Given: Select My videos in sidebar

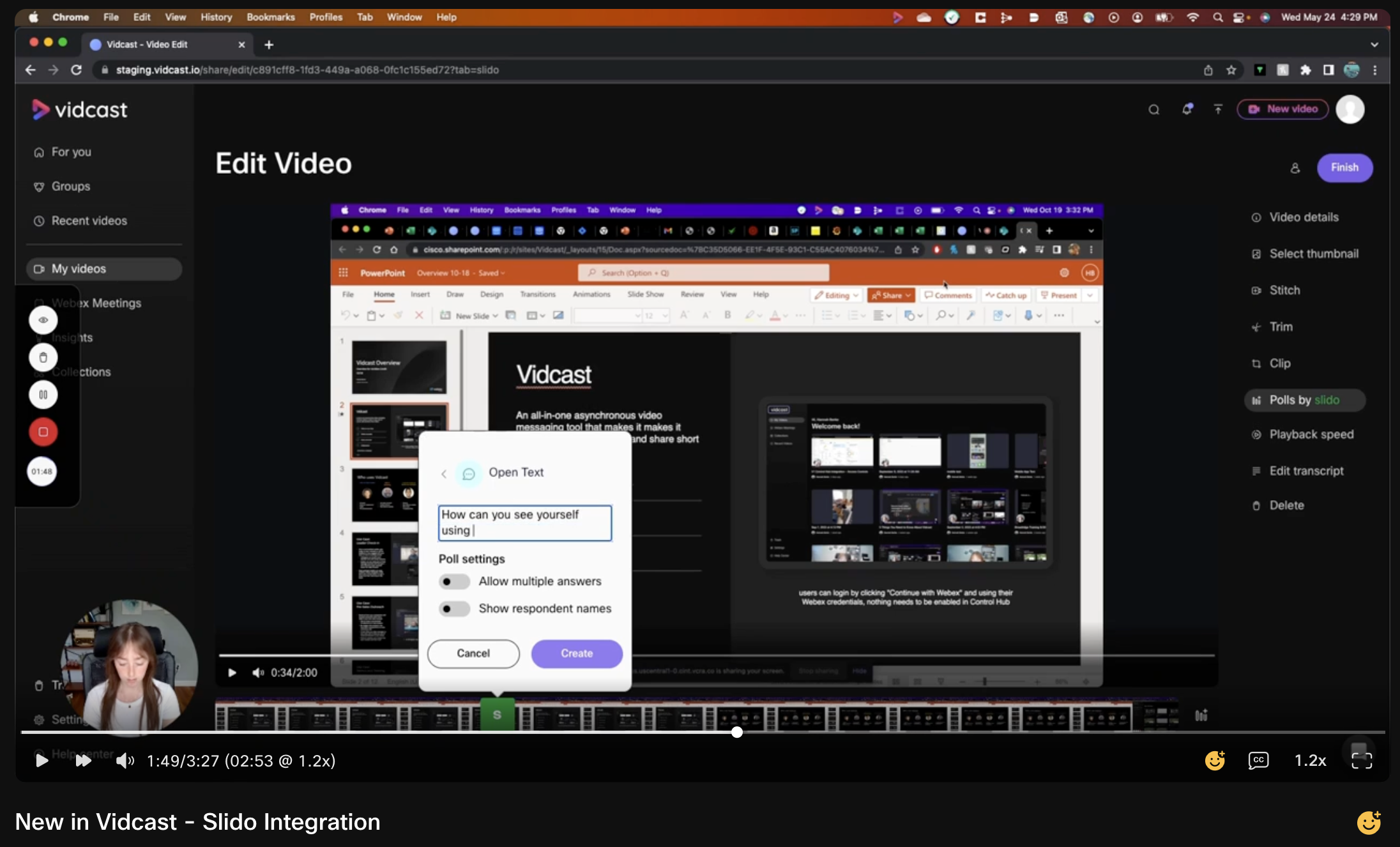Looking at the screenshot, I should (x=104, y=269).
